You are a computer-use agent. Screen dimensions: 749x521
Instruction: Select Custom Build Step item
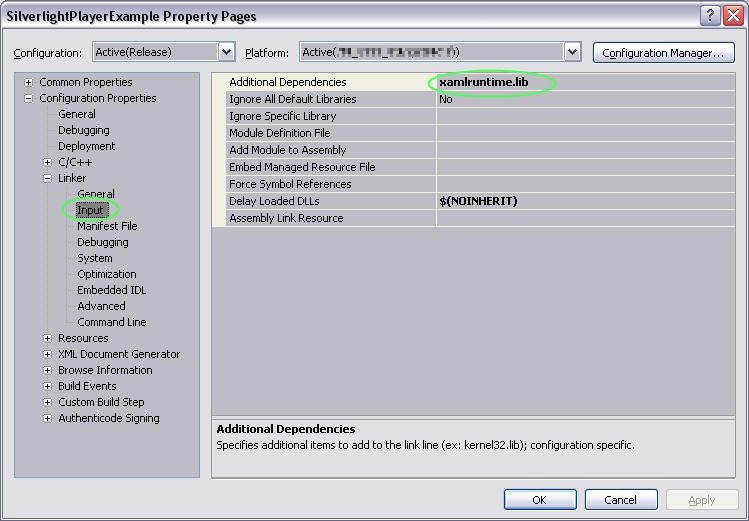coord(101,402)
